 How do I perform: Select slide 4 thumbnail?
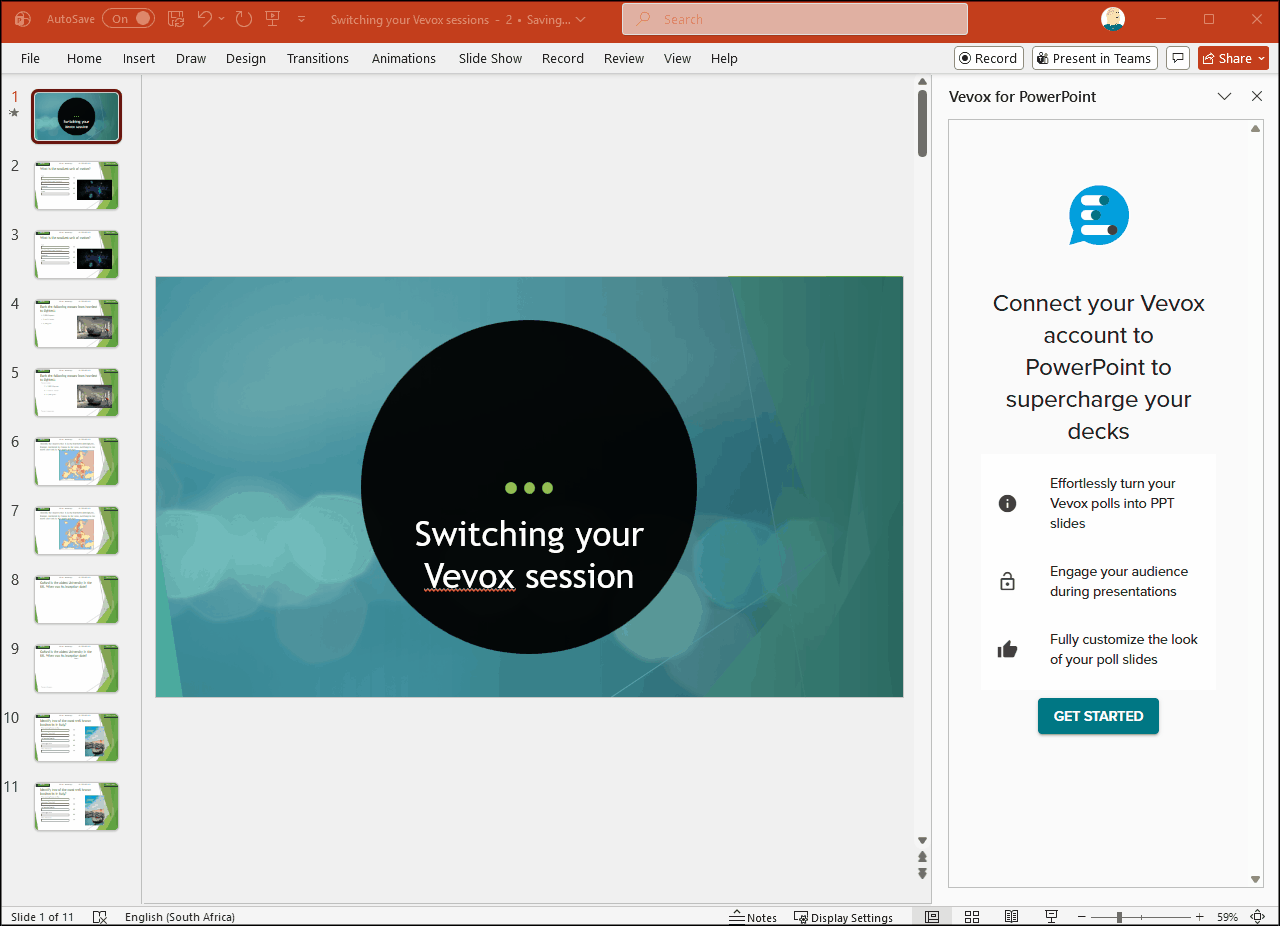[76, 323]
